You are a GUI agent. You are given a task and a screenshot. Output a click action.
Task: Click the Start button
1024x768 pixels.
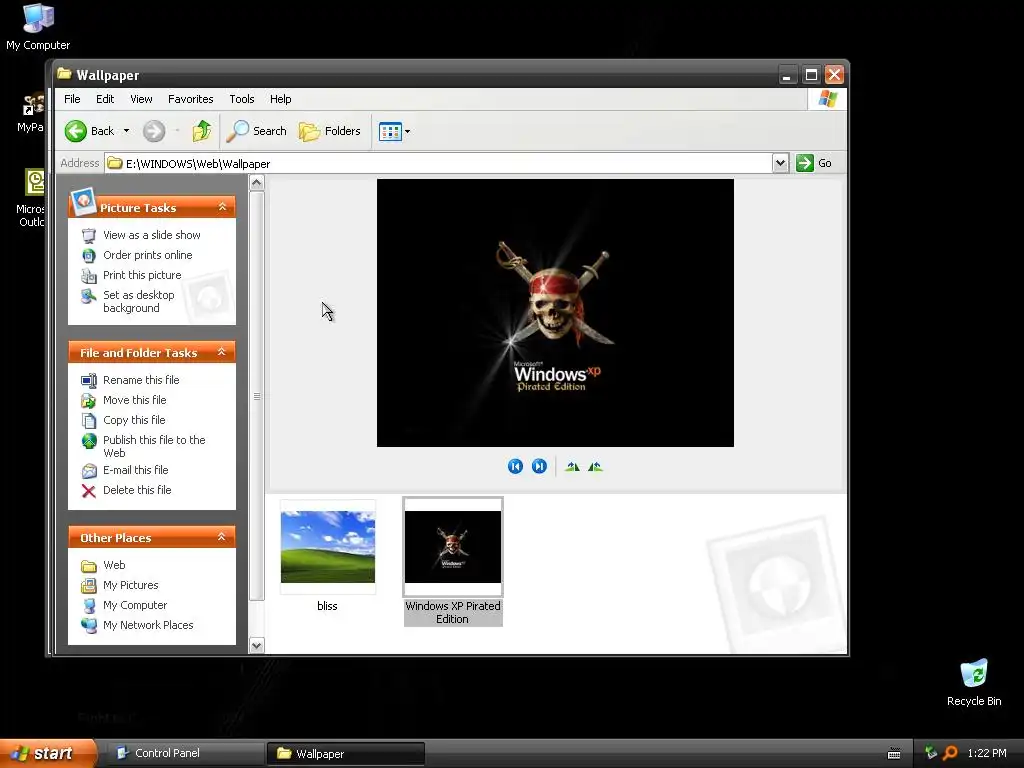(x=48, y=754)
